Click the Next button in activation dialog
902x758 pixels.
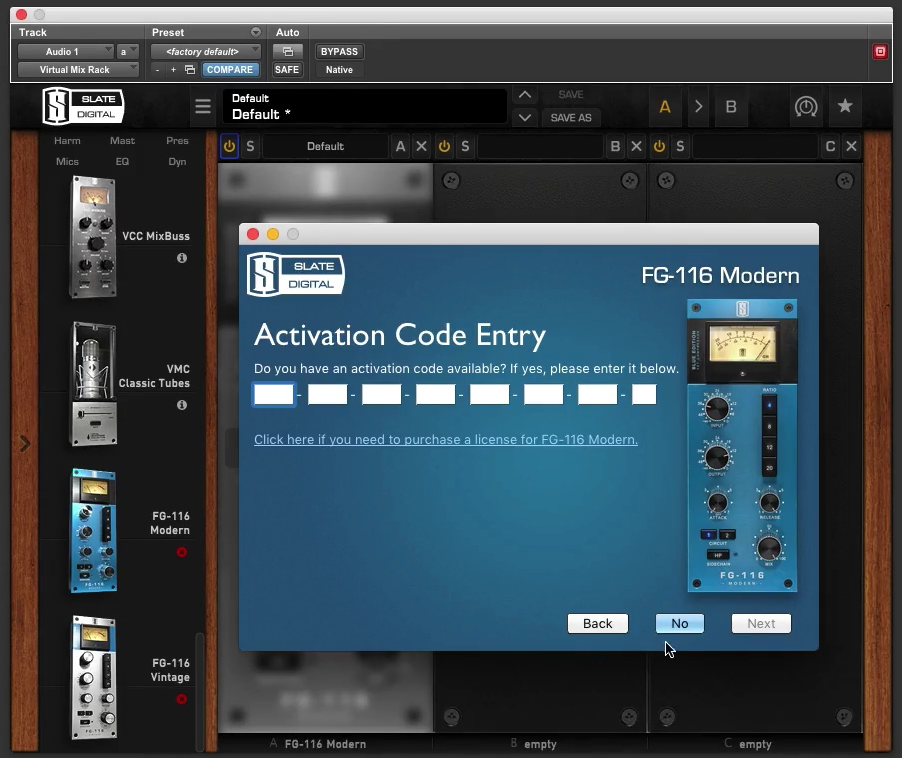click(761, 623)
